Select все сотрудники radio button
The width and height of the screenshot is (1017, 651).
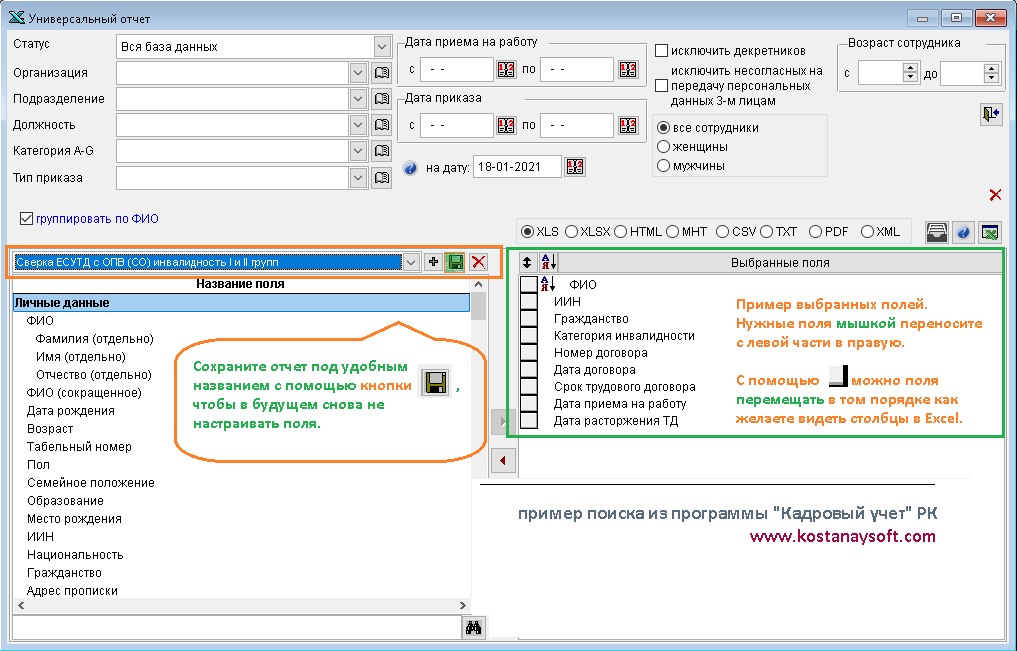[x=663, y=128]
